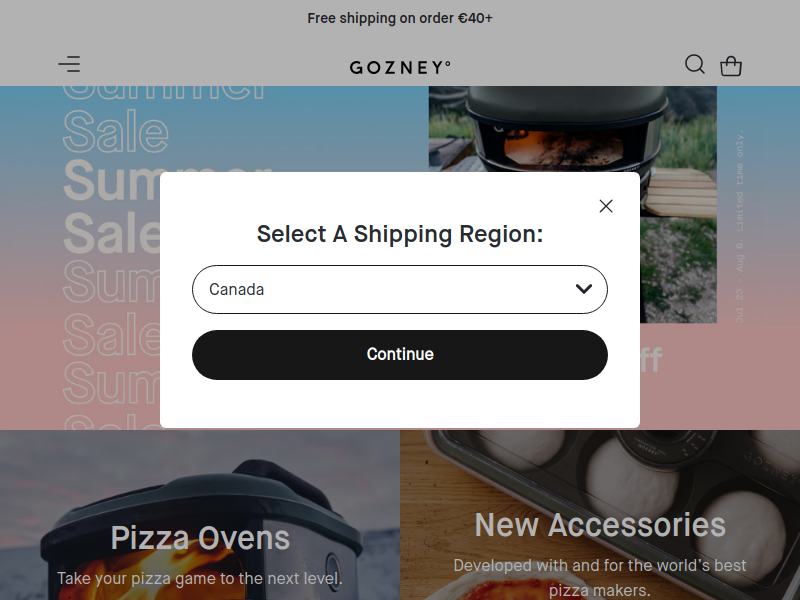The image size is (800, 600).
Task: Close the shipping region dialog
Action: [605, 206]
